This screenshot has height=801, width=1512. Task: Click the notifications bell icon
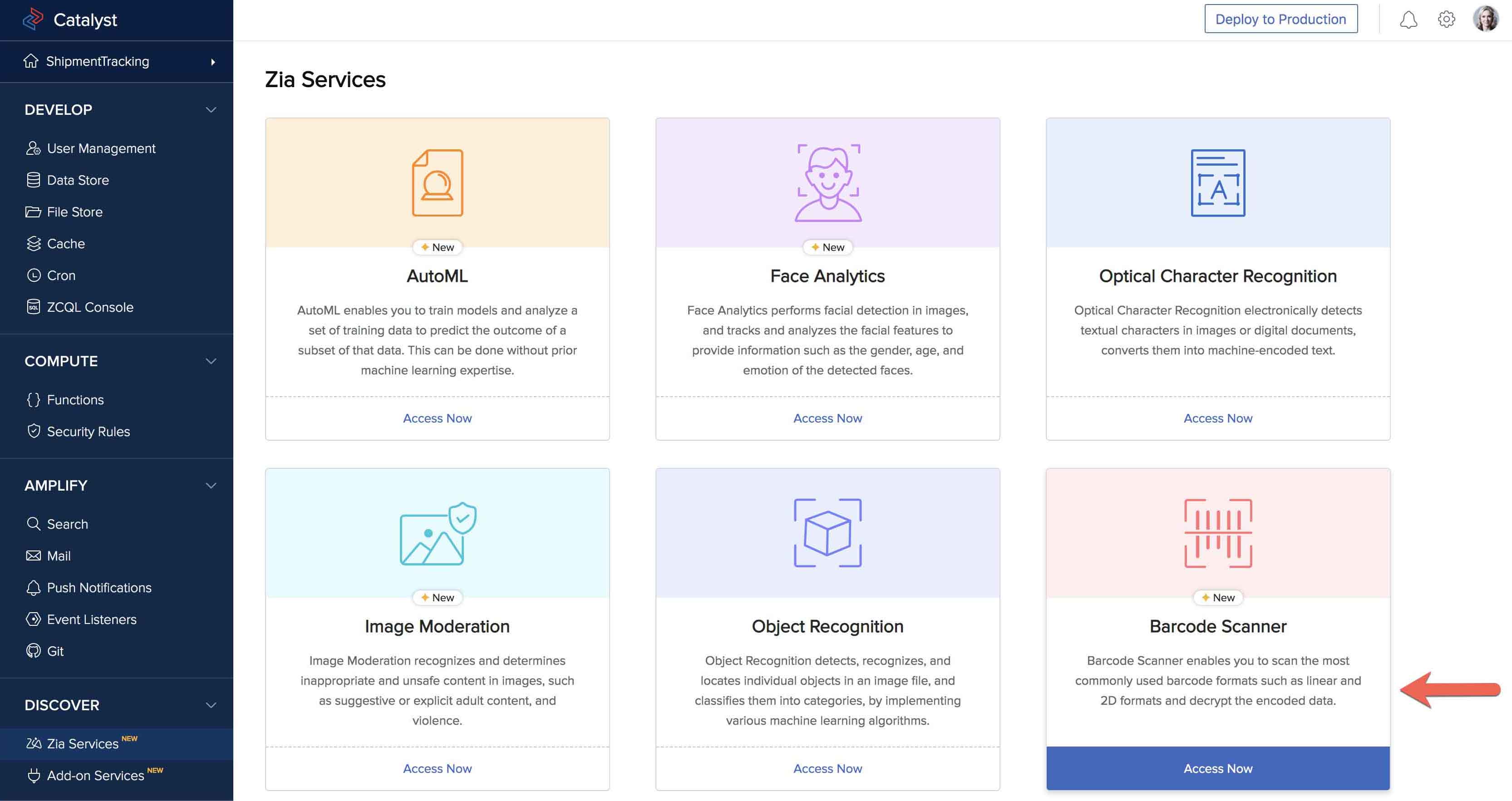[x=1408, y=20]
